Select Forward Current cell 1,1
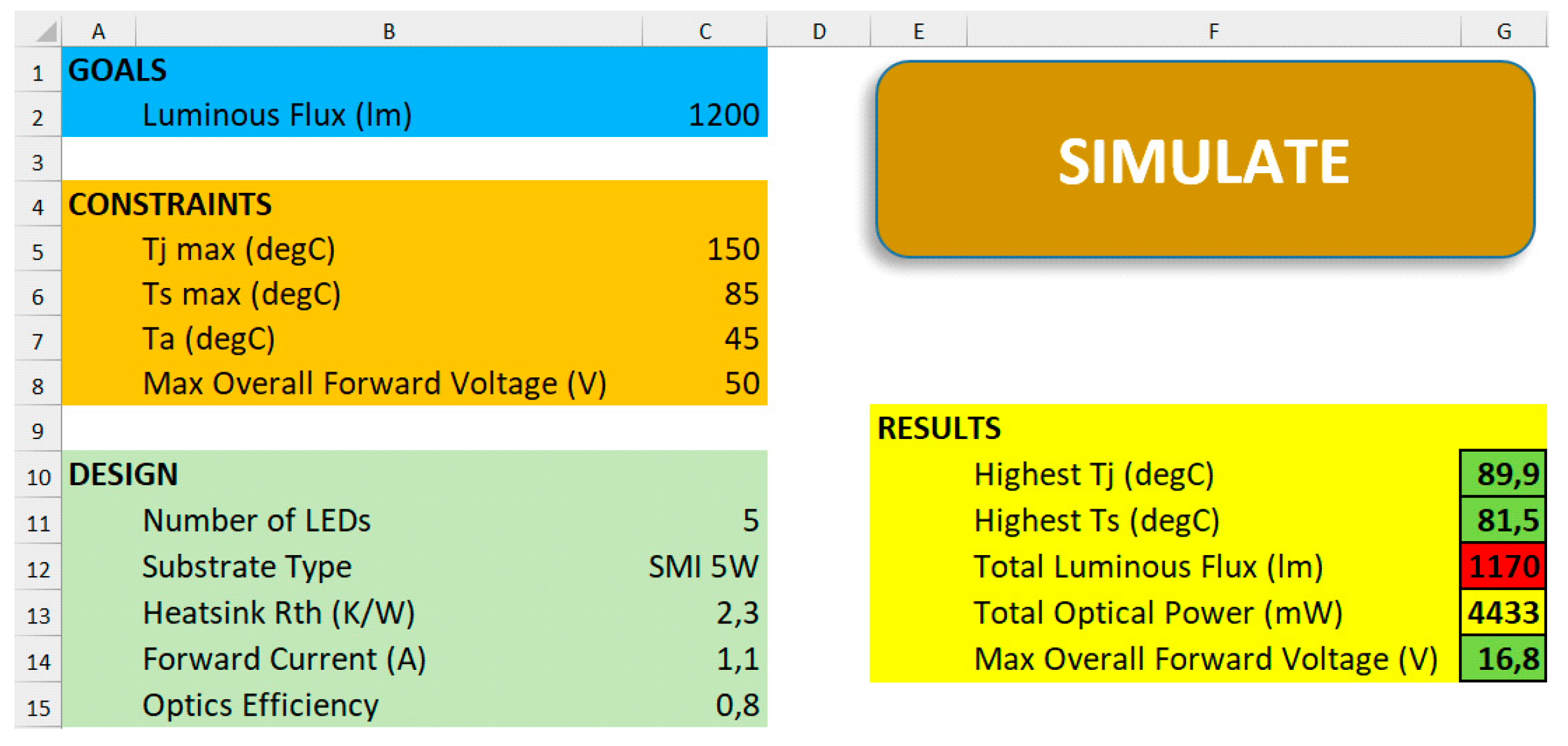 pos(736,659)
